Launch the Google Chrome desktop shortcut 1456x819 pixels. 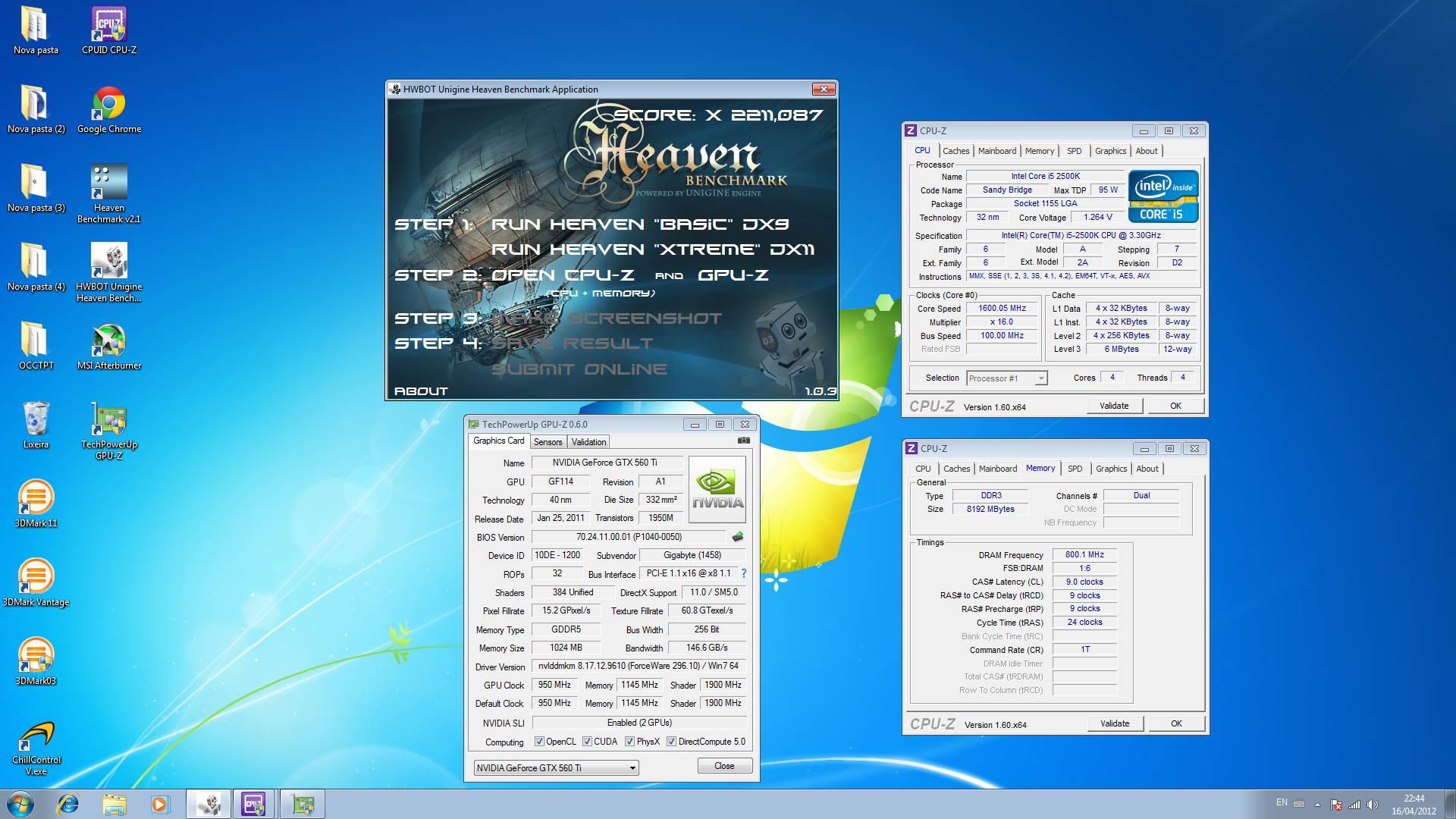point(108,109)
